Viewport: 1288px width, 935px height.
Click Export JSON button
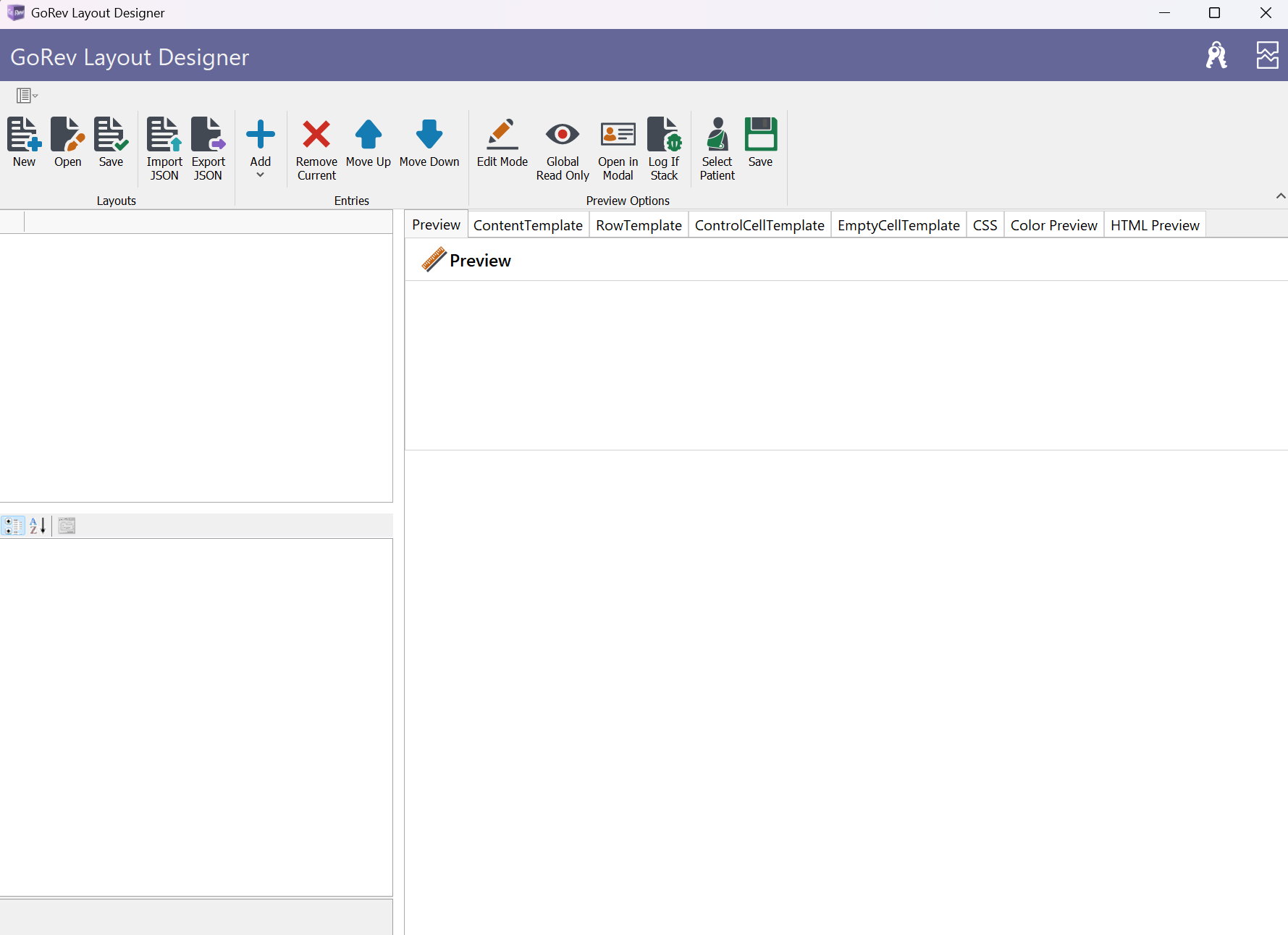click(x=209, y=149)
